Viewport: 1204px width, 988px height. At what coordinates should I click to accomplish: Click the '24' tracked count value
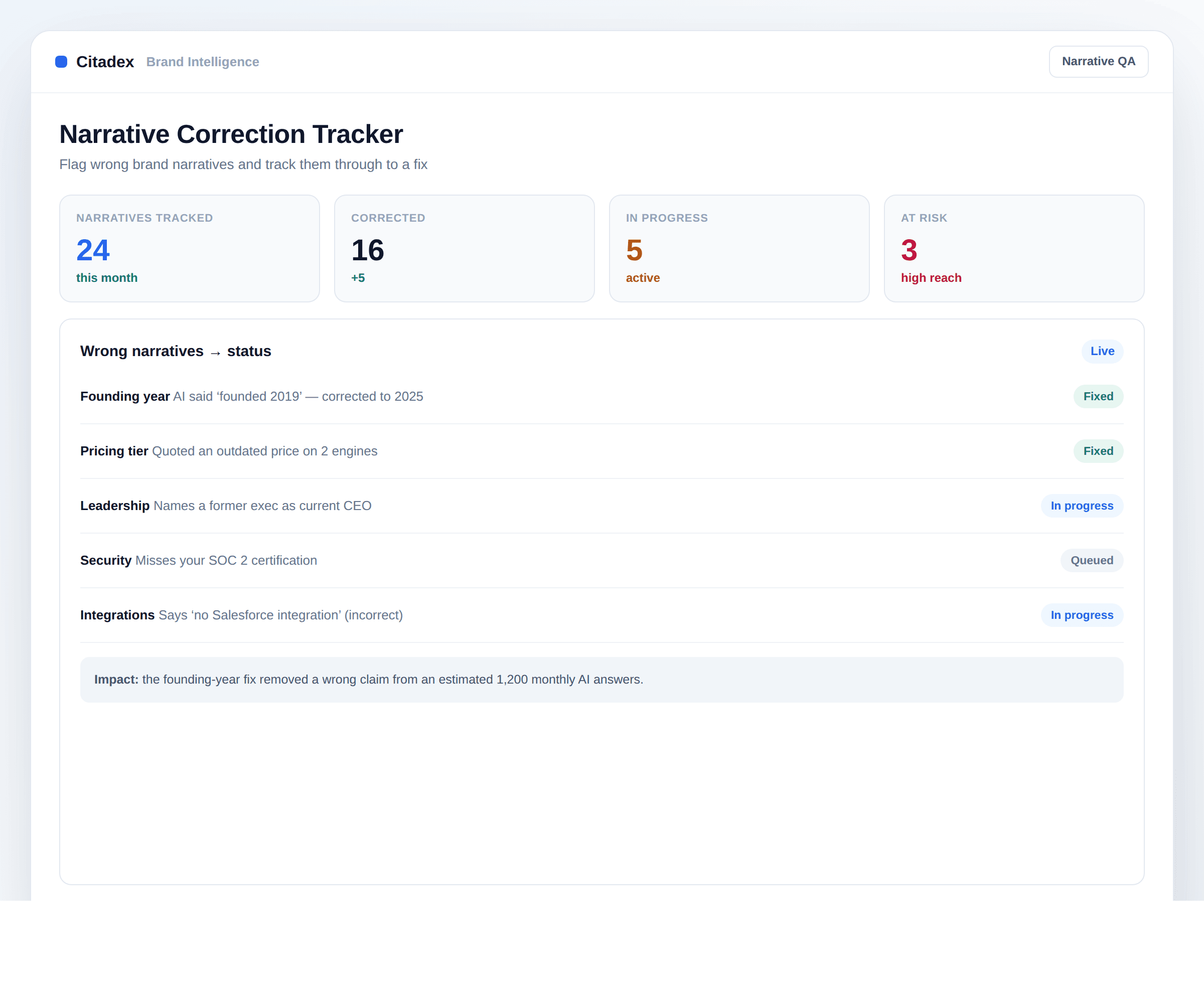[x=93, y=250]
